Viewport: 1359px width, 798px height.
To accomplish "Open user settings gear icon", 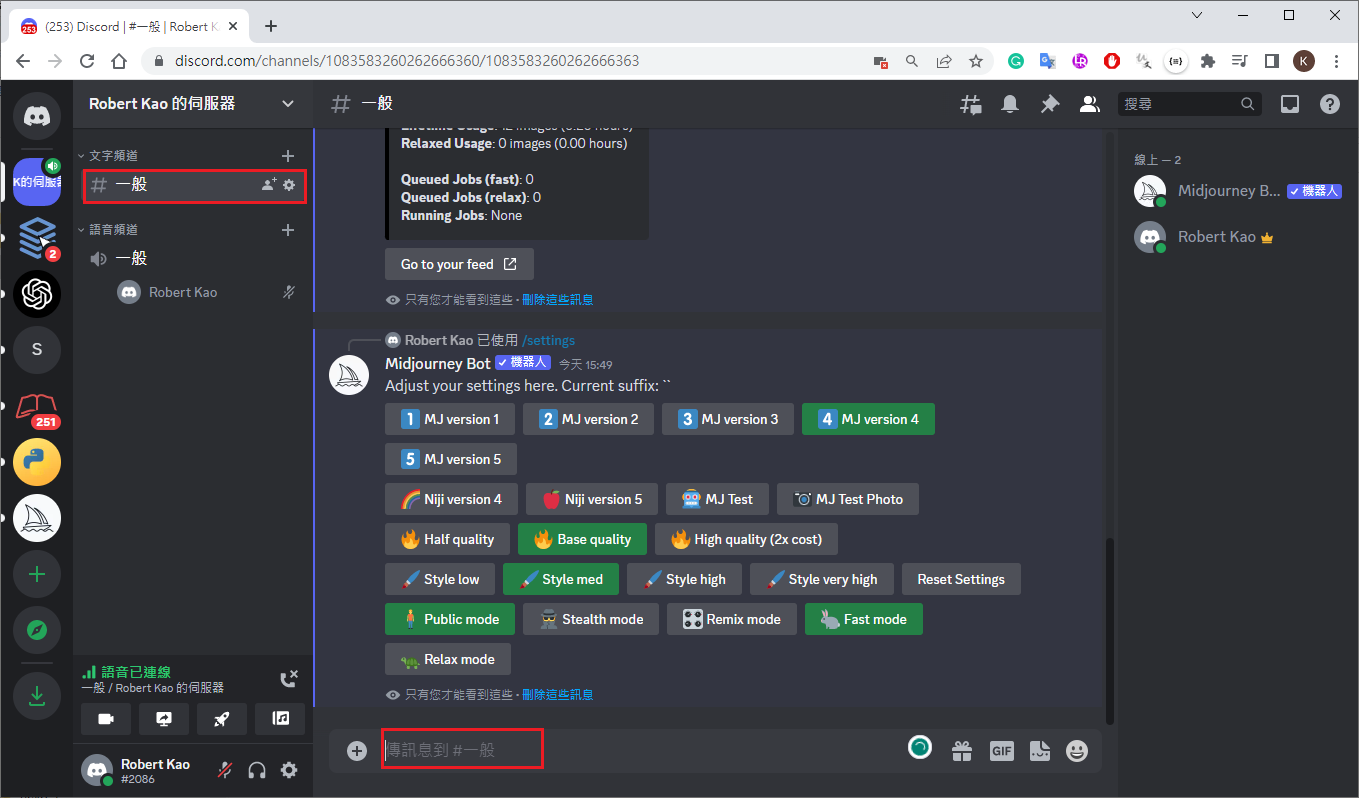I will pyautogui.click(x=289, y=770).
